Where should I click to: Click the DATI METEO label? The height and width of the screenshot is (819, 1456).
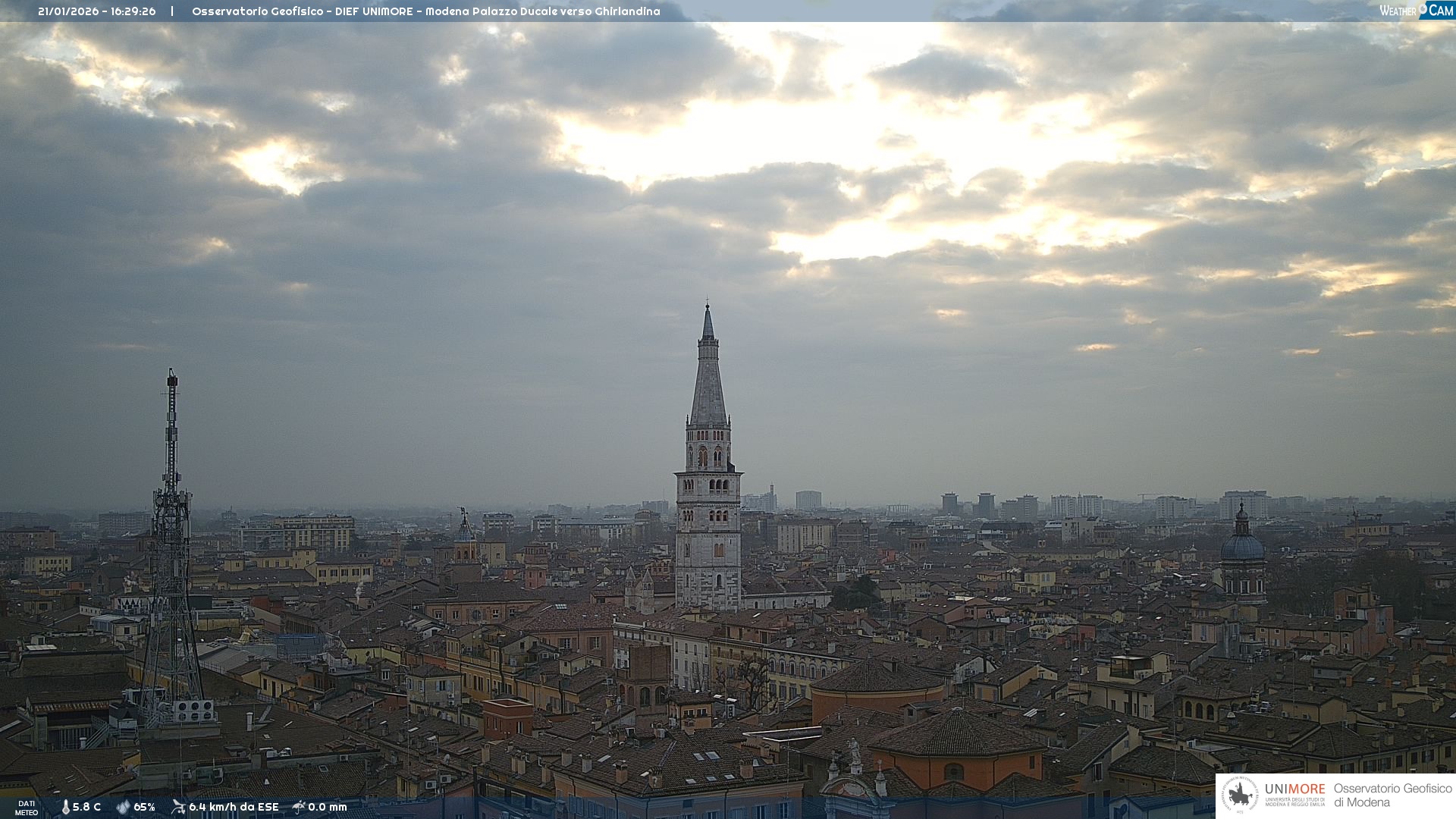coord(27,808)
